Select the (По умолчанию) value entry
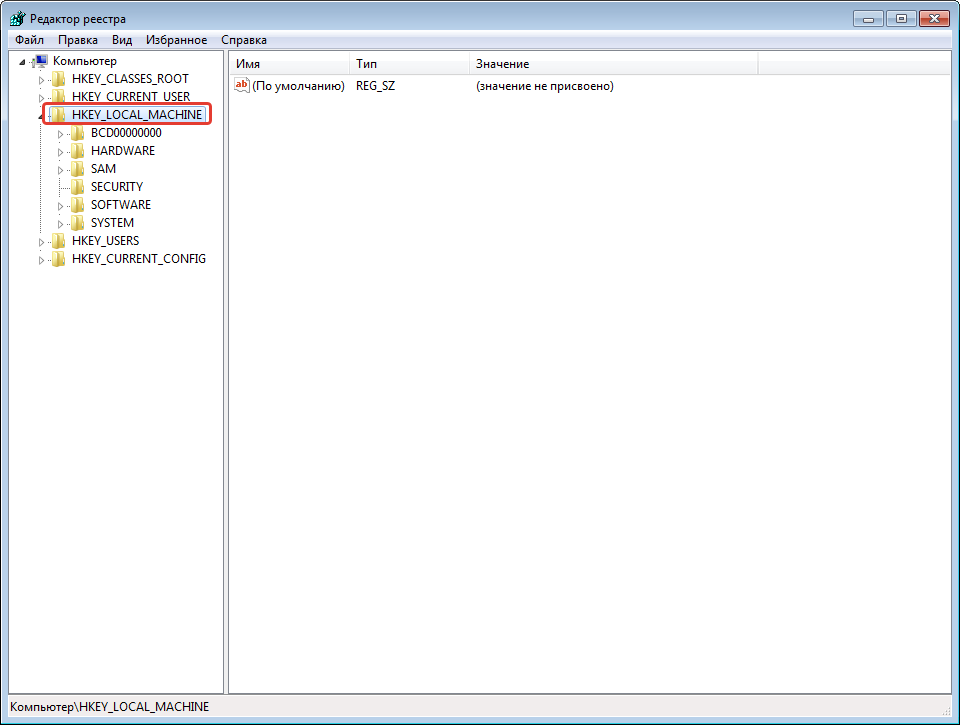This screenshot has height=725, width=960. point(298,86)
